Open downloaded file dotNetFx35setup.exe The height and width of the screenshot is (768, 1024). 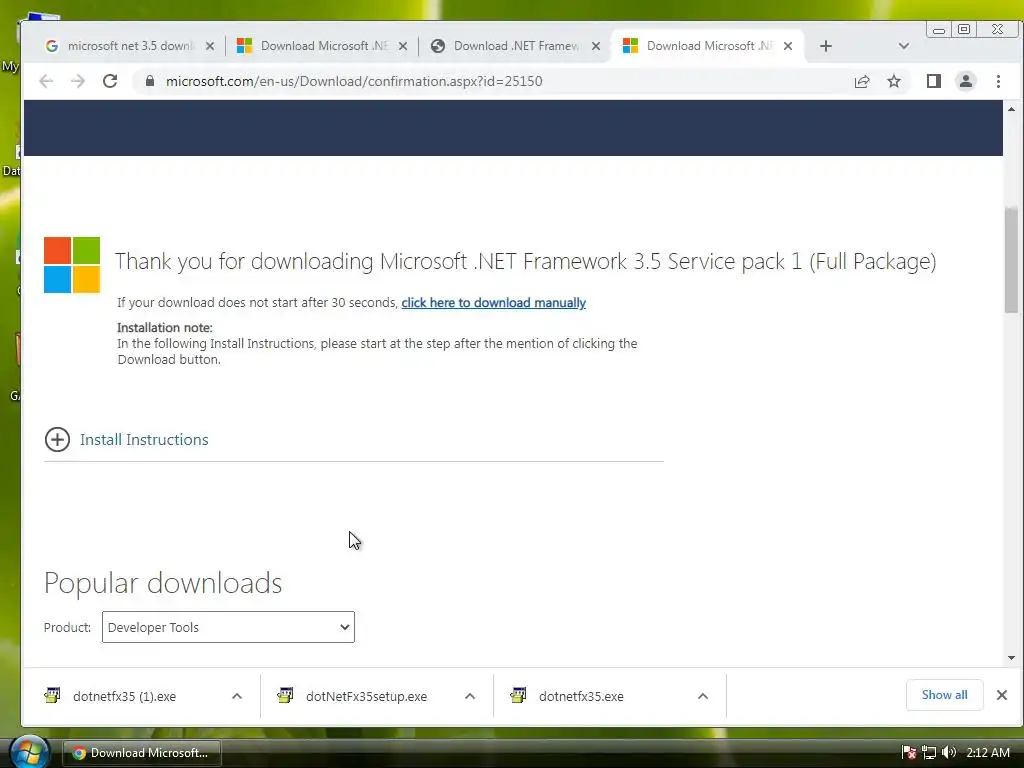366,696
